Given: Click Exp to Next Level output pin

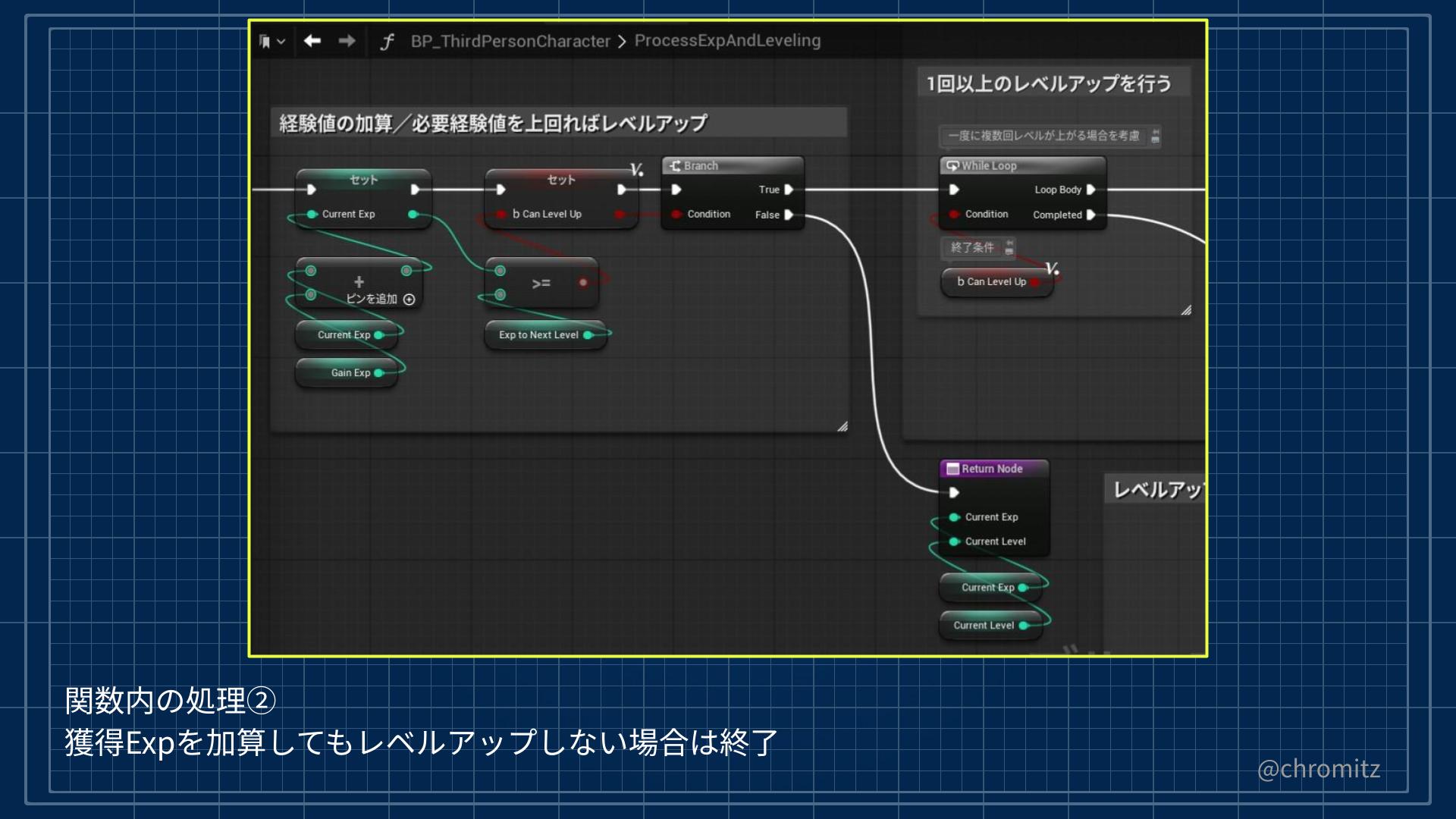Looking at the screenshot, I should pos(588,334).
